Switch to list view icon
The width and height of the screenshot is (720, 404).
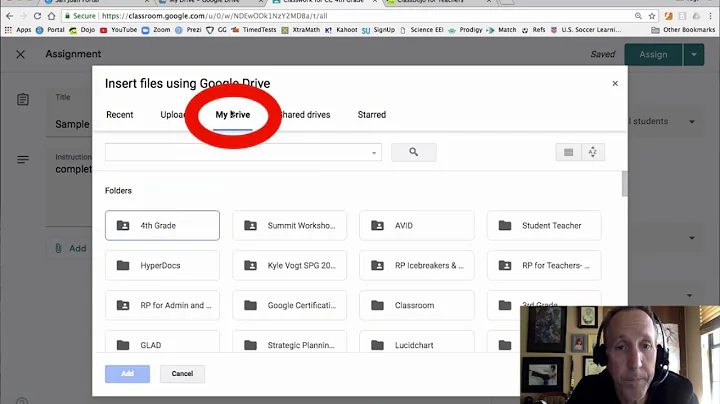(x=568, y=152)
